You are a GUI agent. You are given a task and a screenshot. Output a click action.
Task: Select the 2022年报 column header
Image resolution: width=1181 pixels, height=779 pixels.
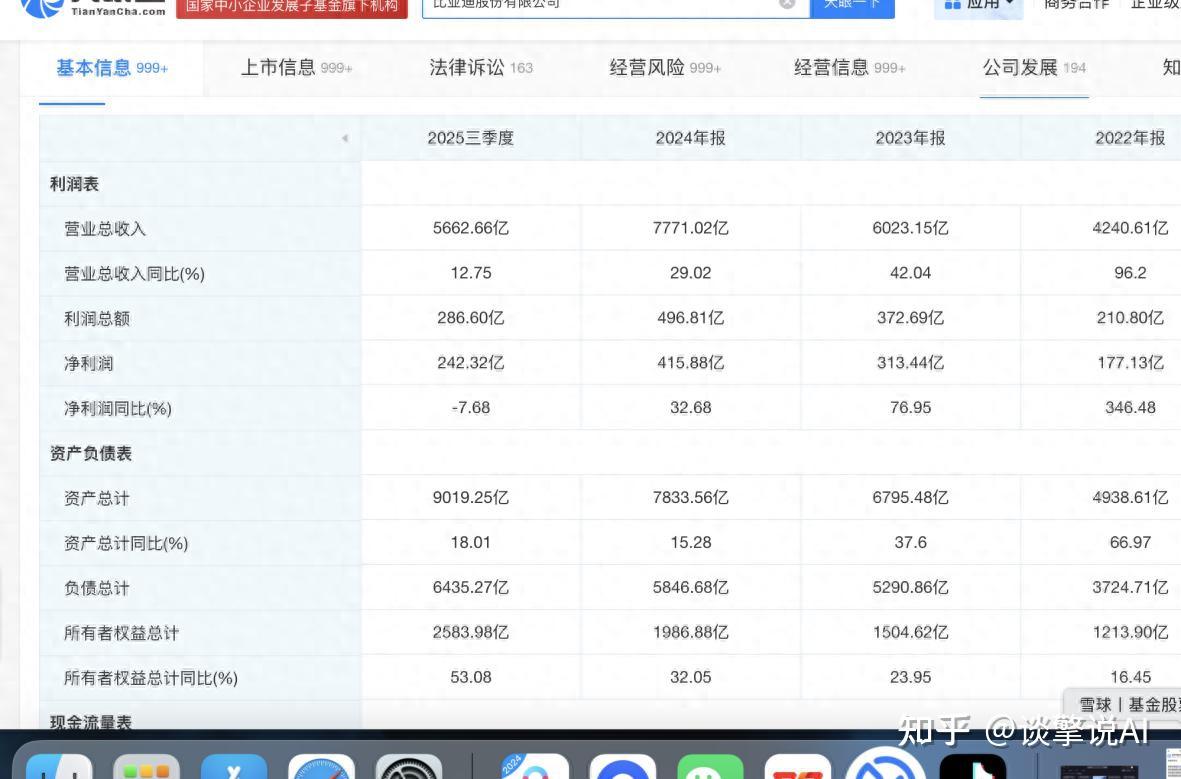point(1130,138)
